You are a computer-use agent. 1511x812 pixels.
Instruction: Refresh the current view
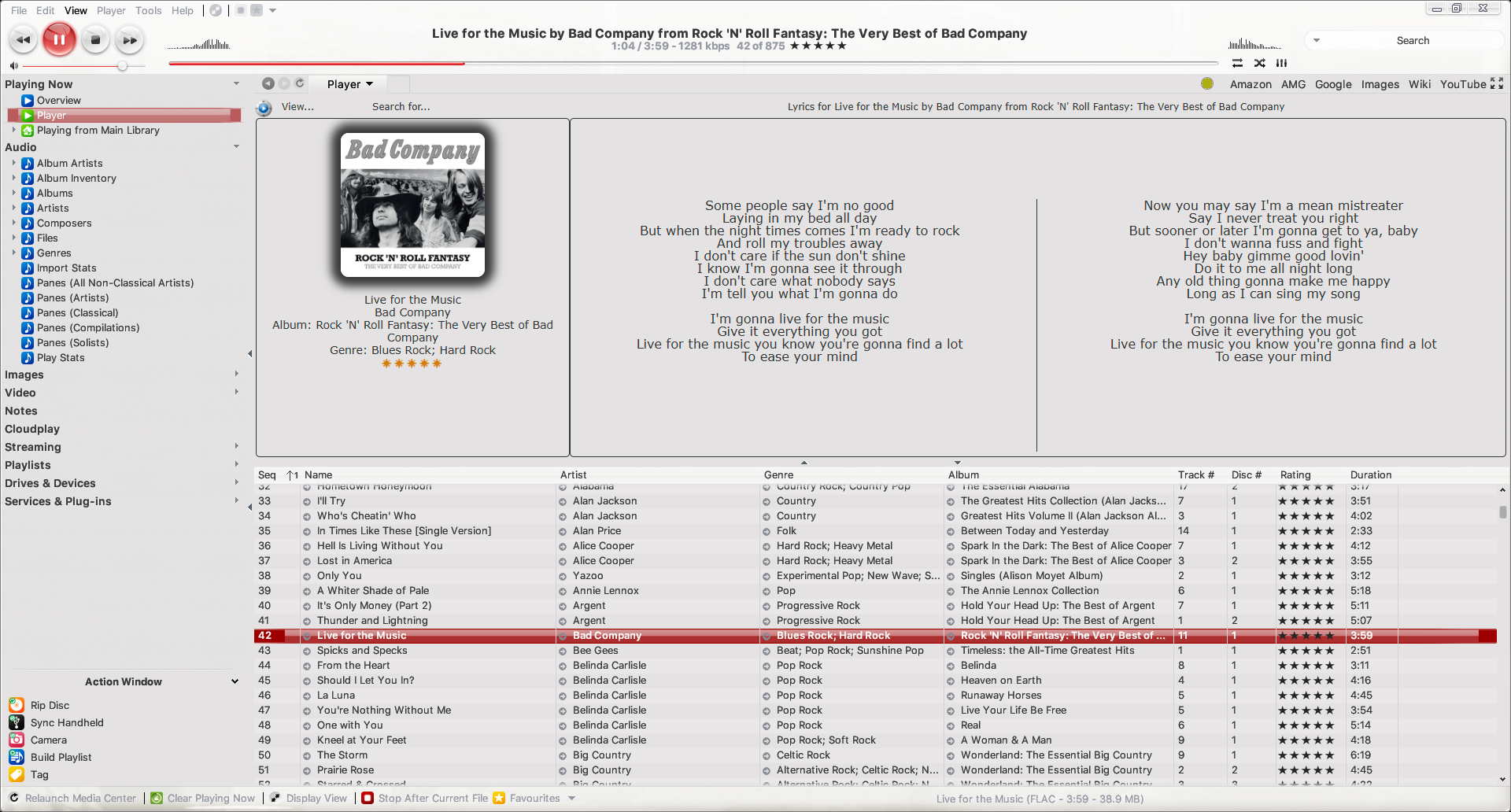[x=300, y=83]
